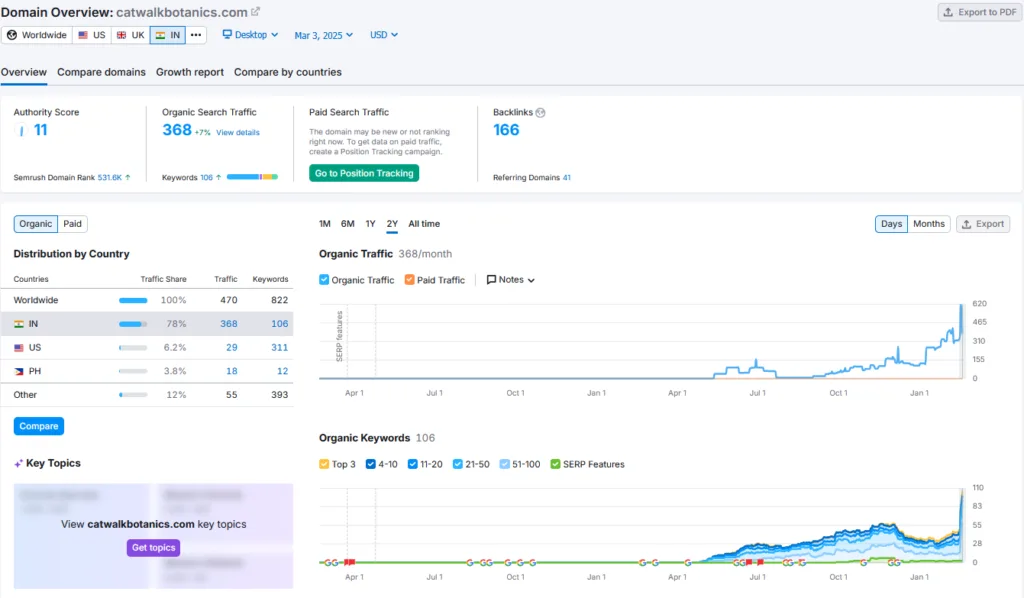Click the IN flag in country table row
This screenshot has height=598, width=1024.
[19, 324]
